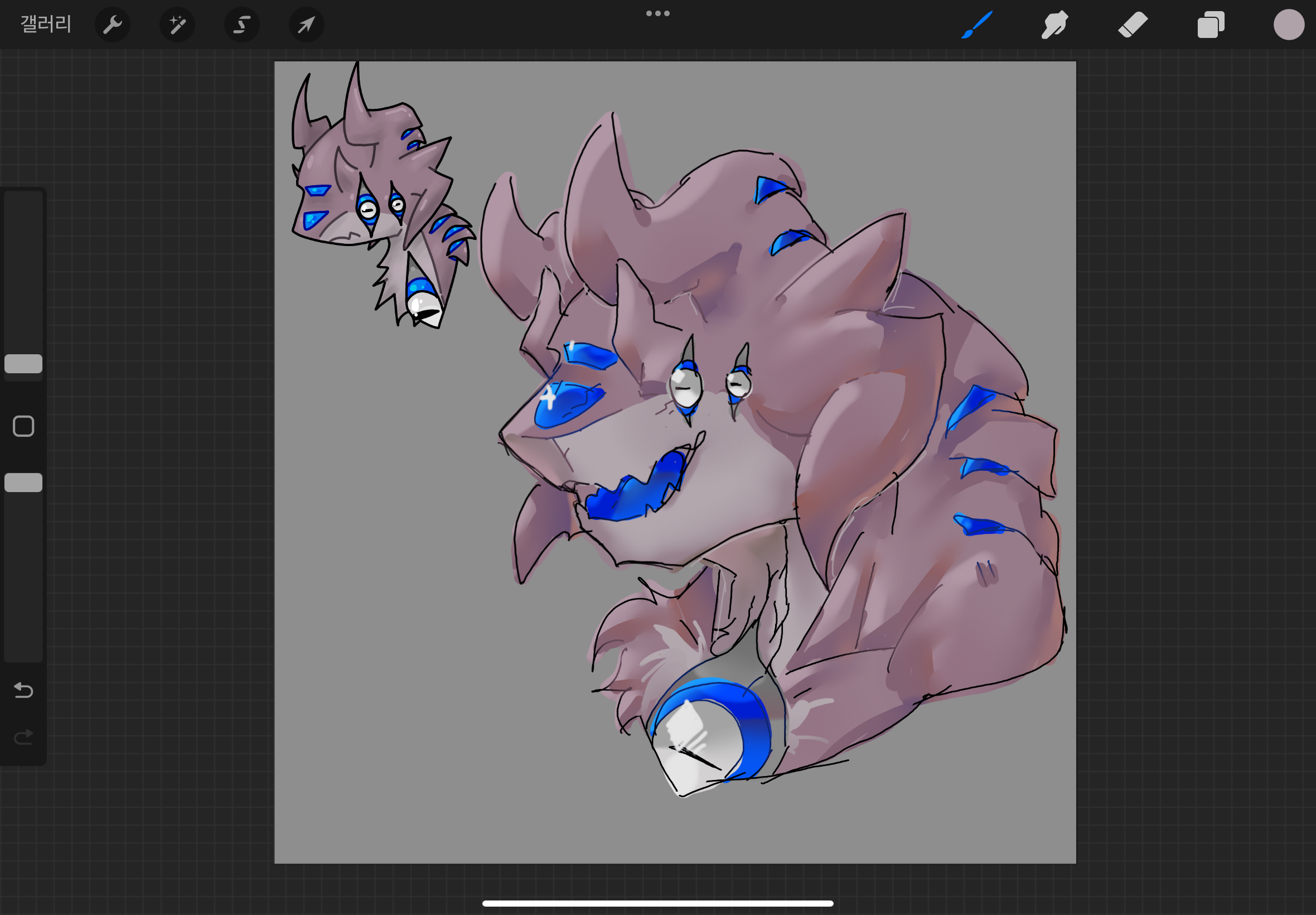
Task: Tap the three-dot multitasking menu
Action: click(657, 13)
